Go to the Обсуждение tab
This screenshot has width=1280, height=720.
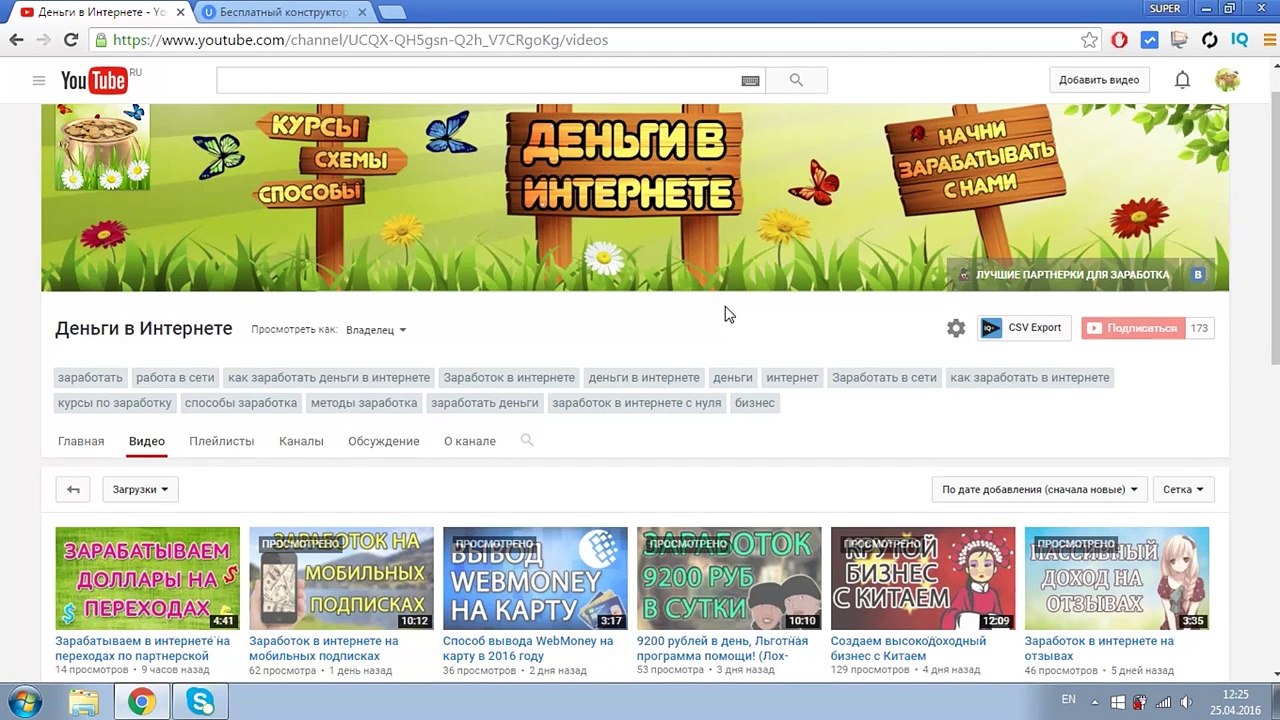coord(384,441)
